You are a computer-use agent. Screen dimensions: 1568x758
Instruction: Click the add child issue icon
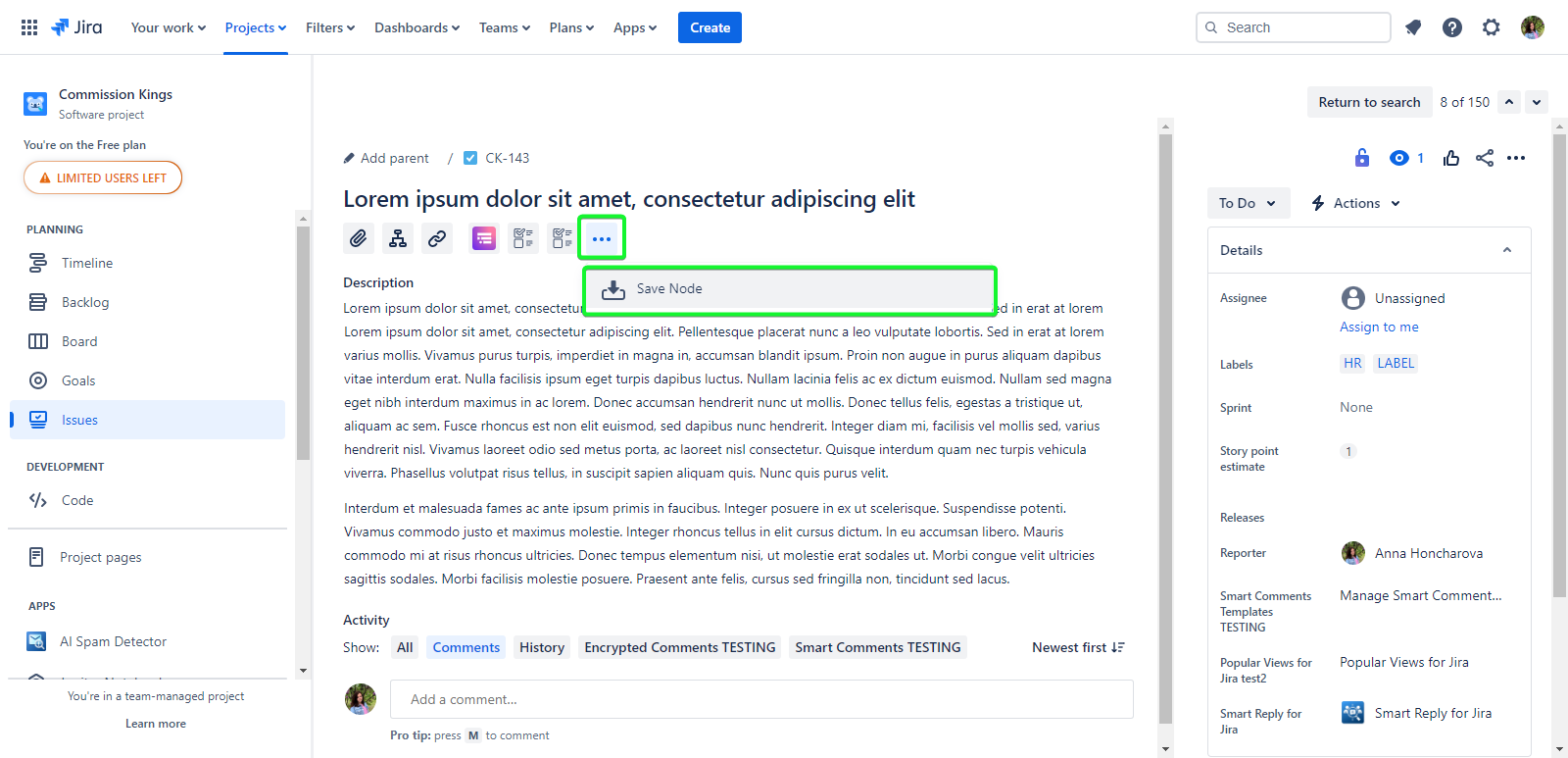[398, 238]
